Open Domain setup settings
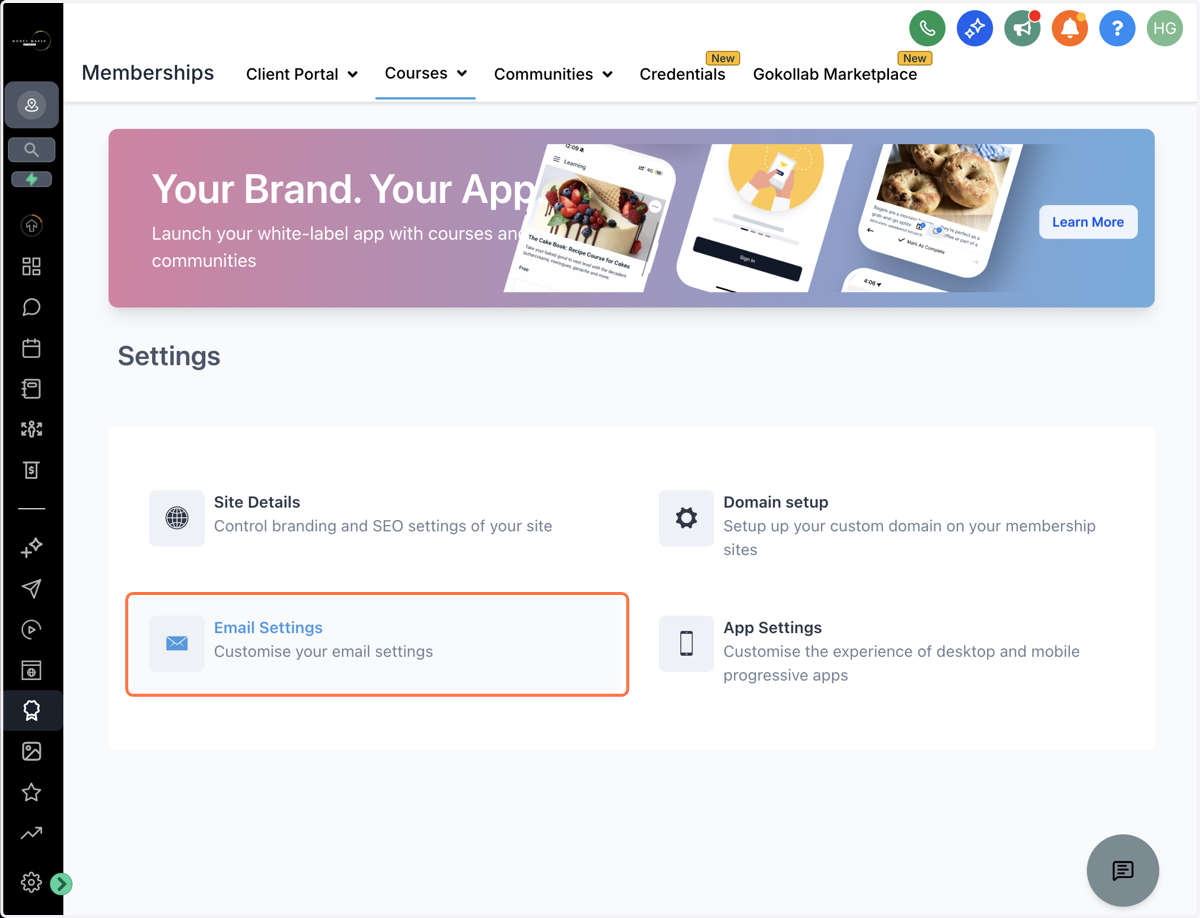Image resolution: width=1200 pixels, height=918 pixels. coord(776,502)
